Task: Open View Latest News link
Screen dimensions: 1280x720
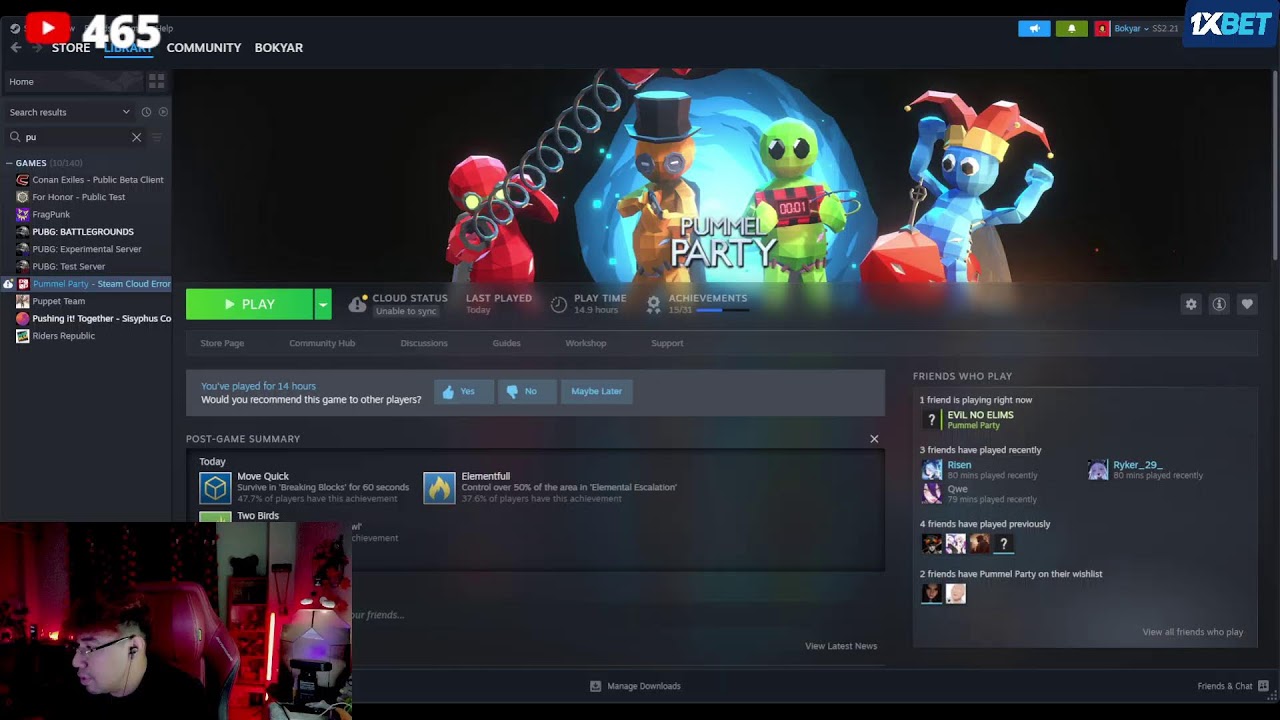Action: (841, 646)
